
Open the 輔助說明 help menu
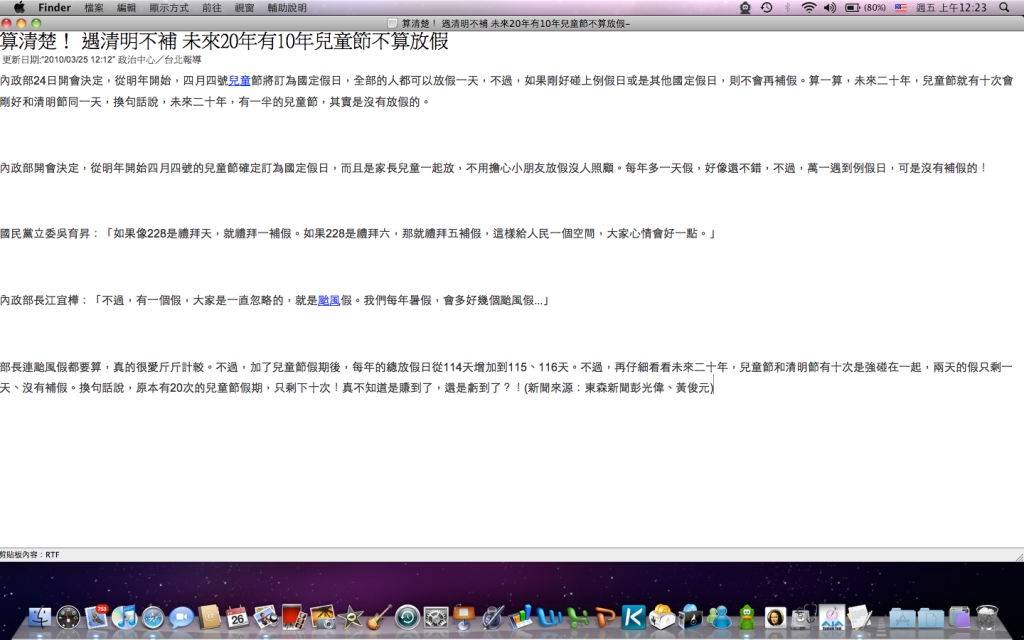pos(287,7)
